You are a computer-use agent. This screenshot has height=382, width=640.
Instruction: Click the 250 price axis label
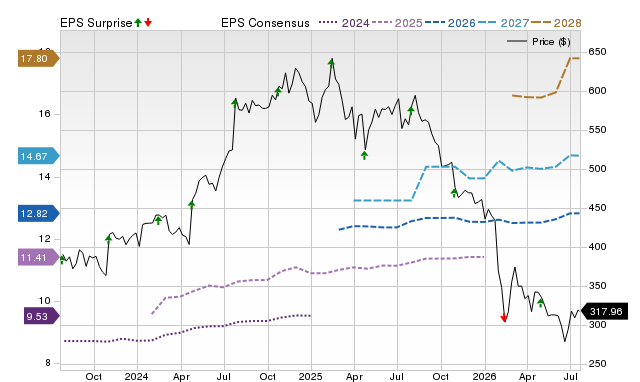[x=597, y=363]
